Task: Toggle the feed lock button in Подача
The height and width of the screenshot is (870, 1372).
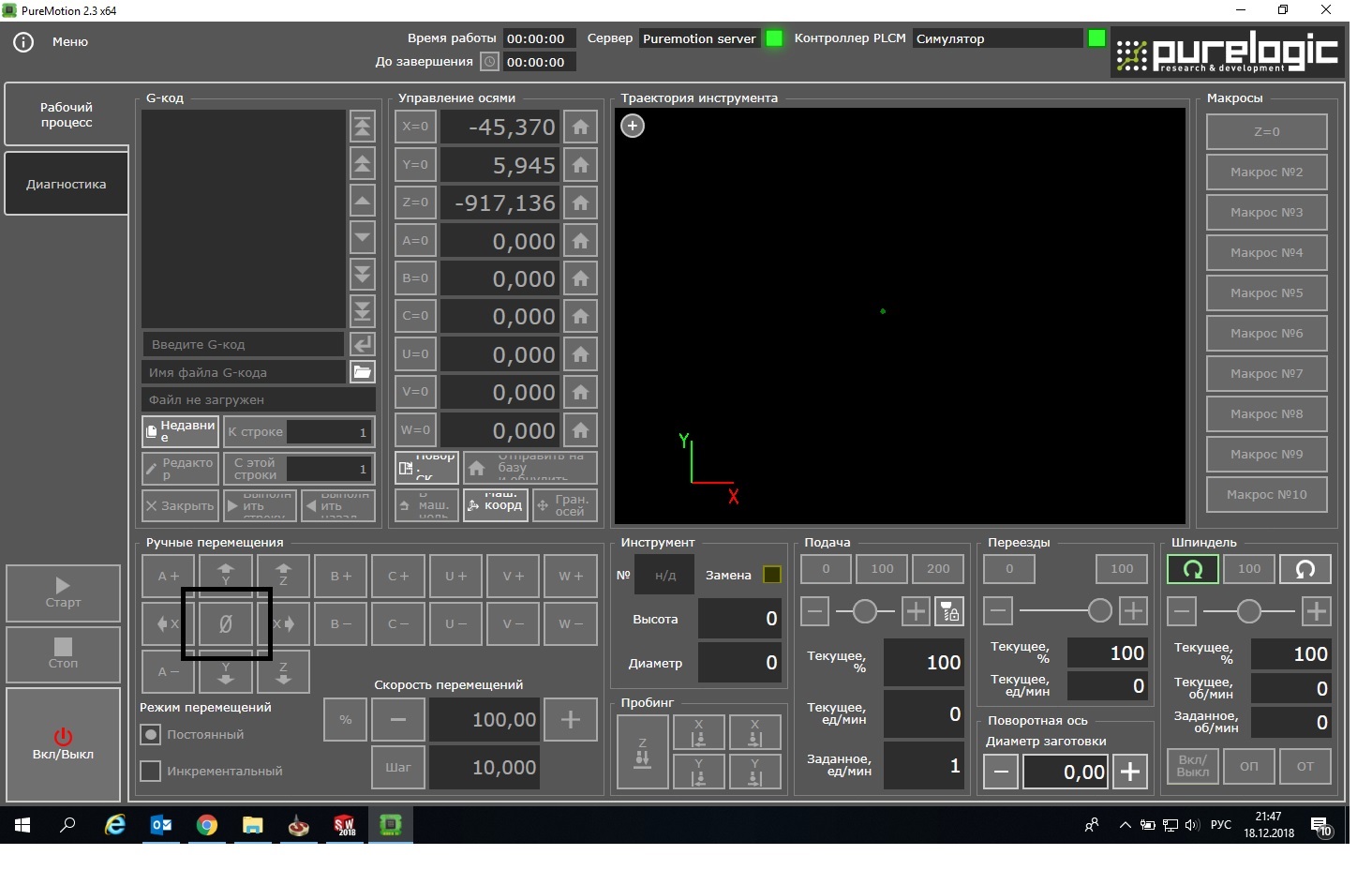Action: 950,612
